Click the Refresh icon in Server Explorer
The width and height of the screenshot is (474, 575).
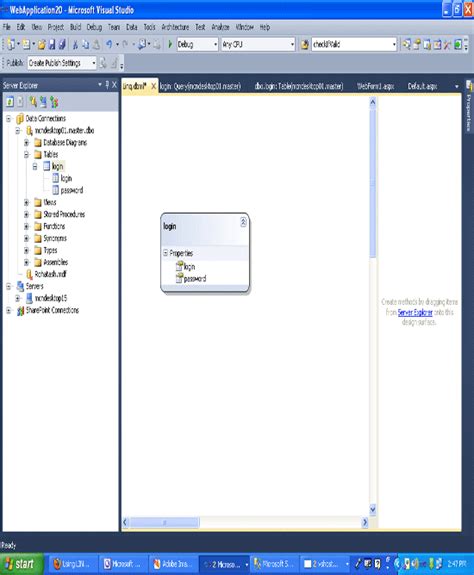click(x=10, y=102)
